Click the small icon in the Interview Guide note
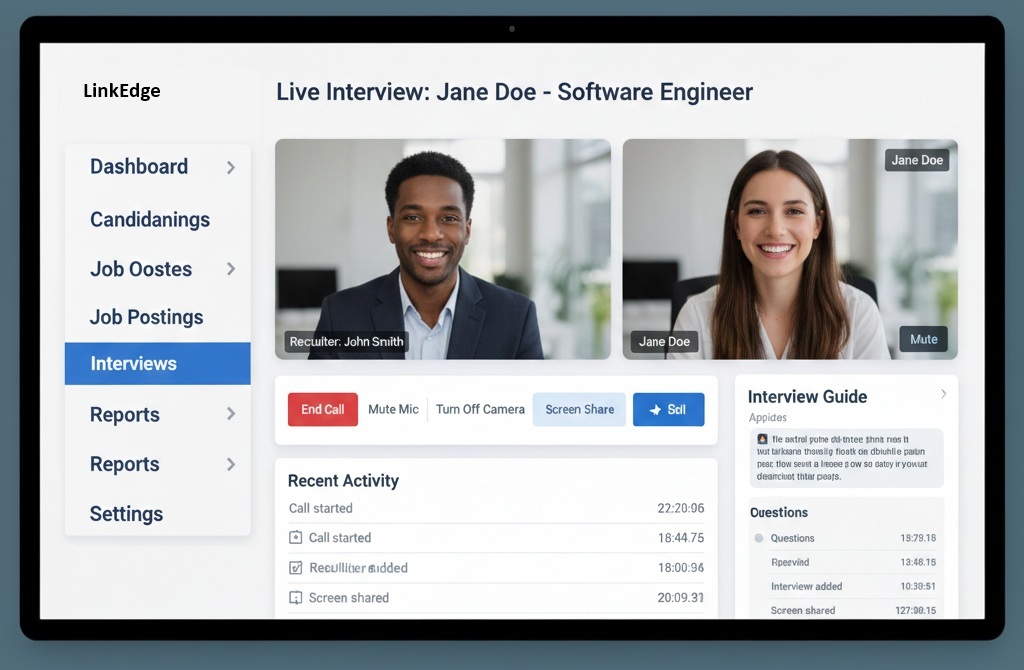Screen dimensions: 1024x670 click(x=762, y=439)
